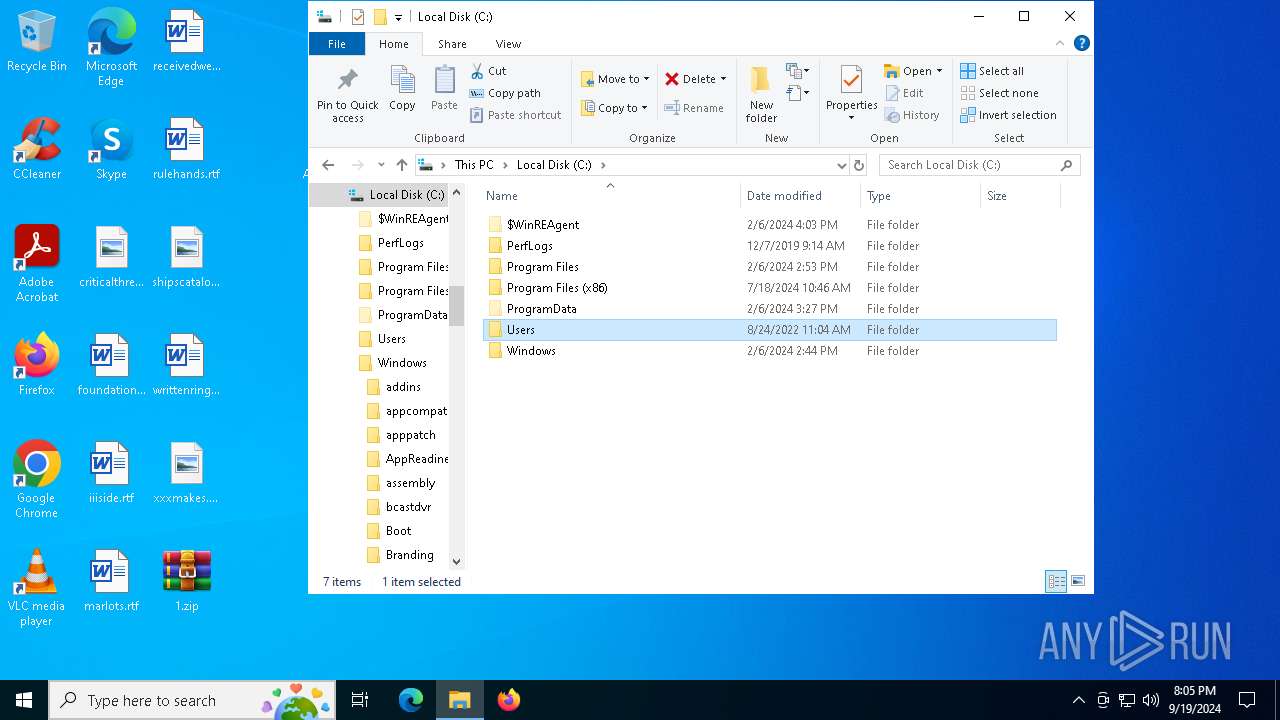Select Users in the navigation tree
Screen dimensions: 1280x720
pyautogui.click(x=391, y=339)
